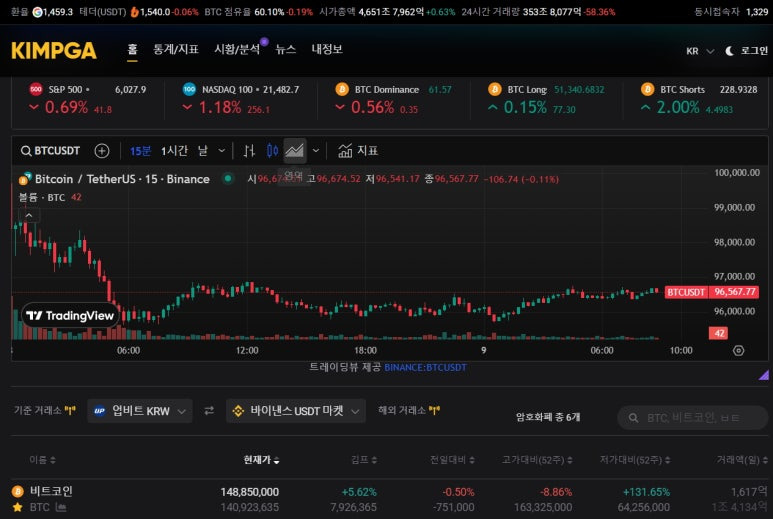Select the 홈 tab
Viewport: 773px width, 519px height.
pos(132,49)
